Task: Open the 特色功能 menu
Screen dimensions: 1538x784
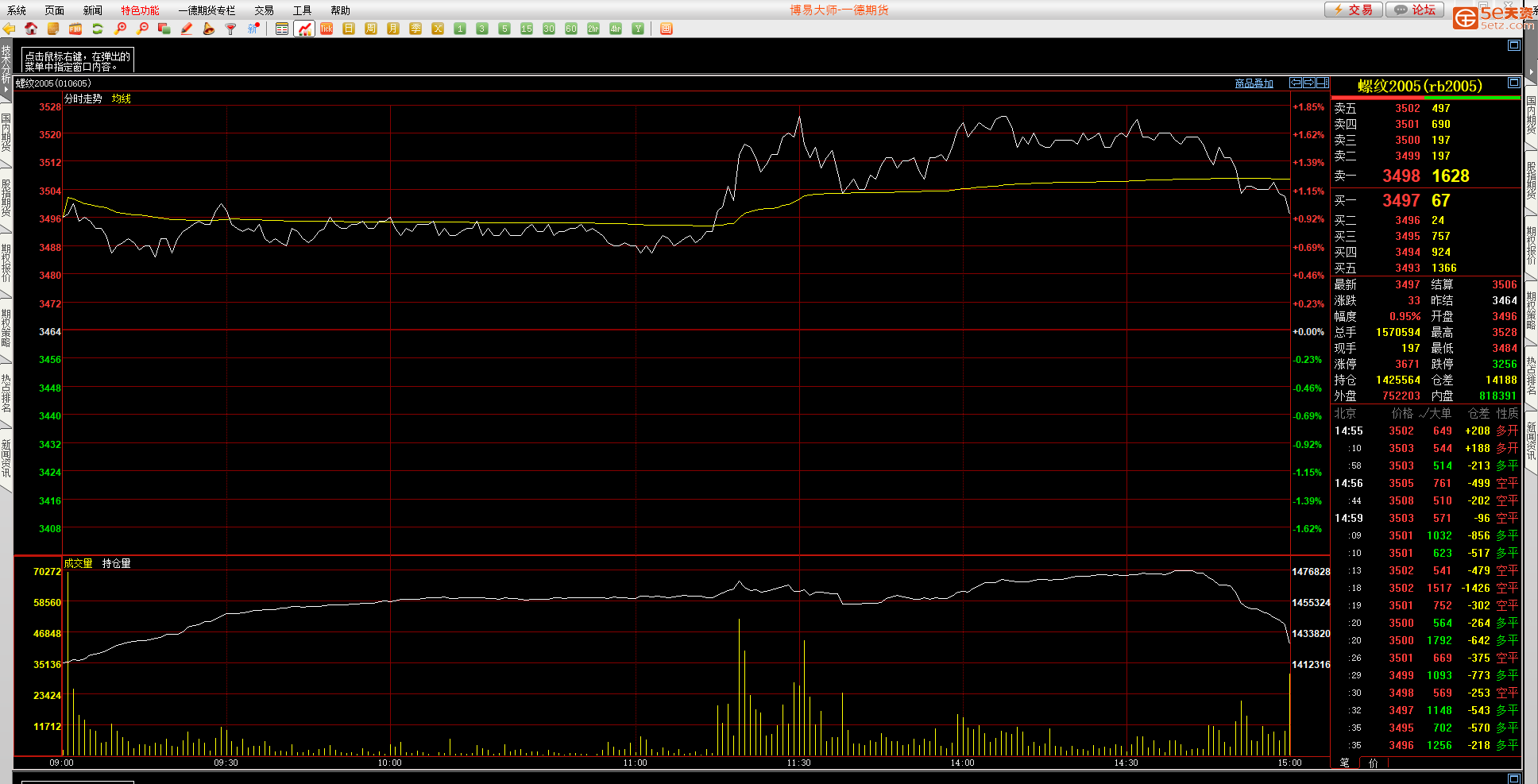Action: [140, 10]
